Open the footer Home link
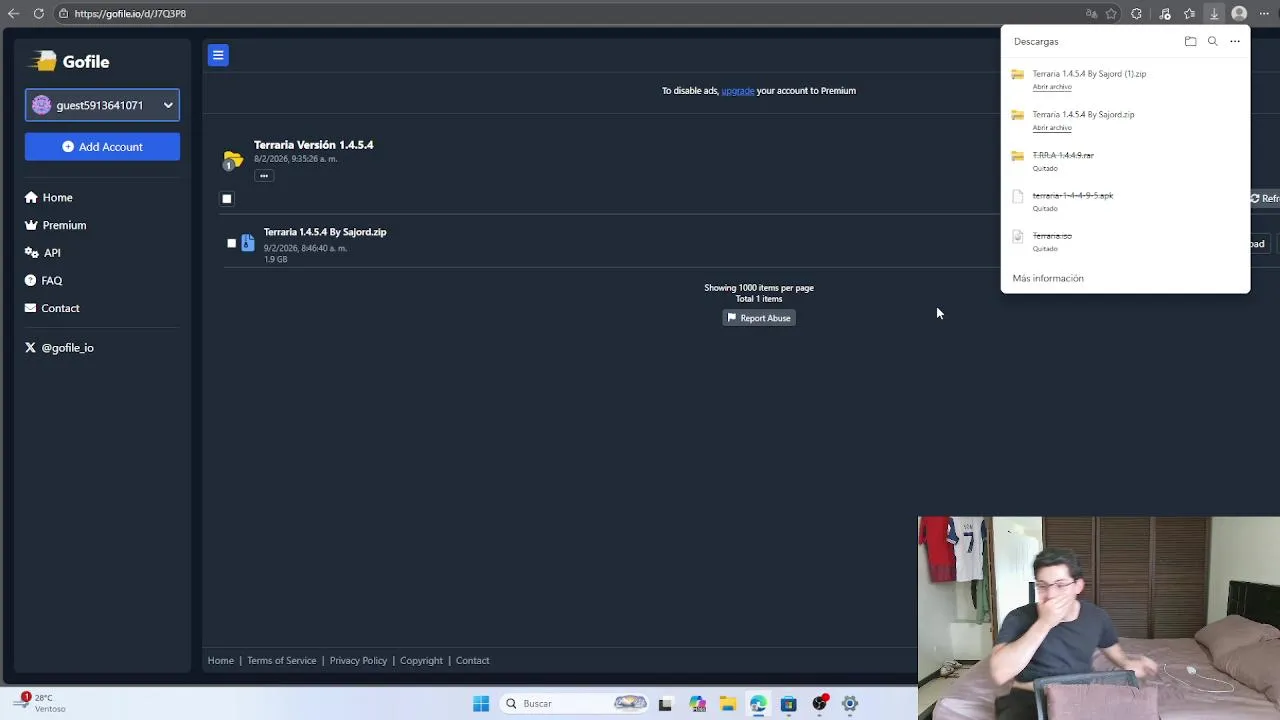The height and width of the screenshot is (720, 1280). click(x=221, y=661)
